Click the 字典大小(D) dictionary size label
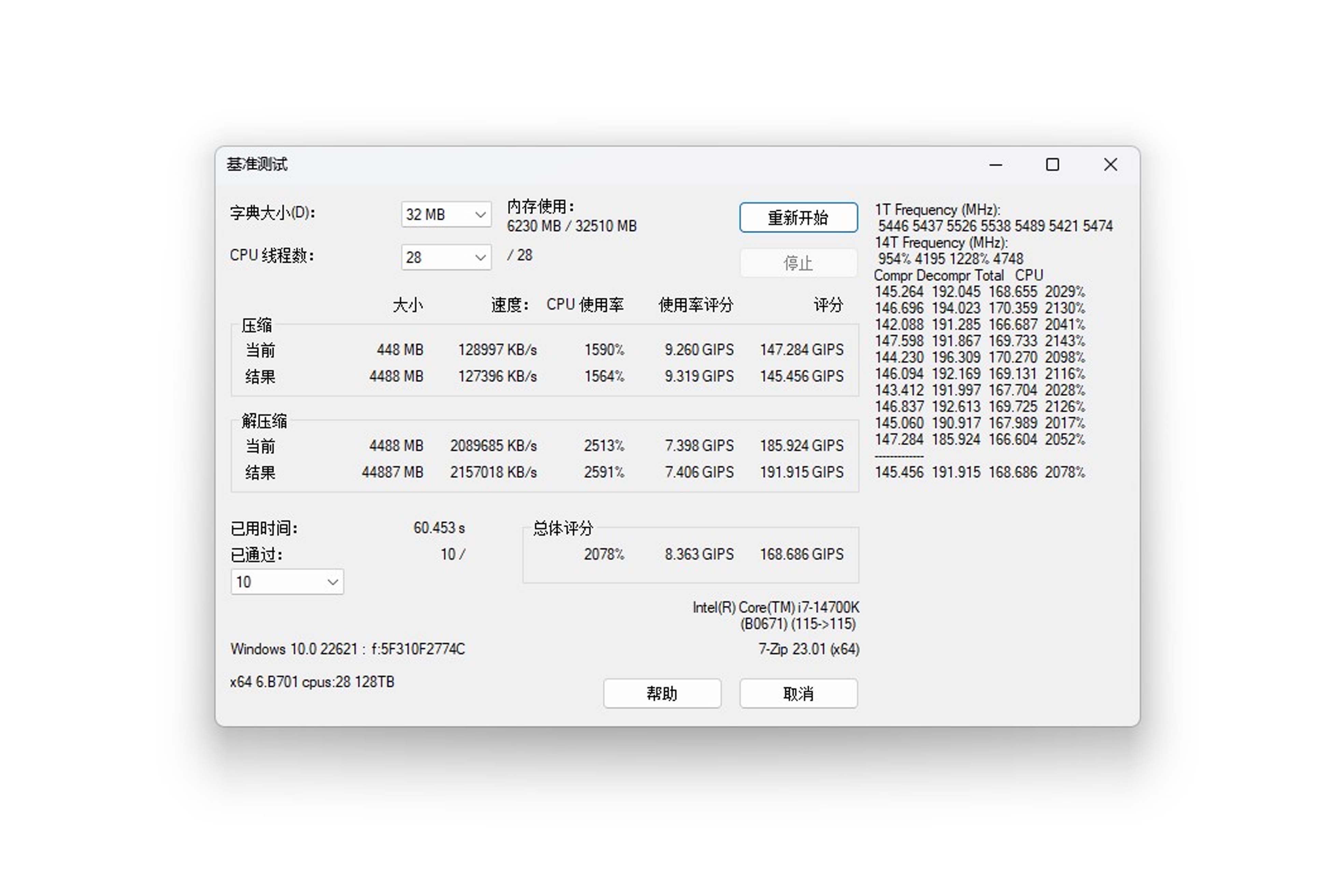 (272, 213)
